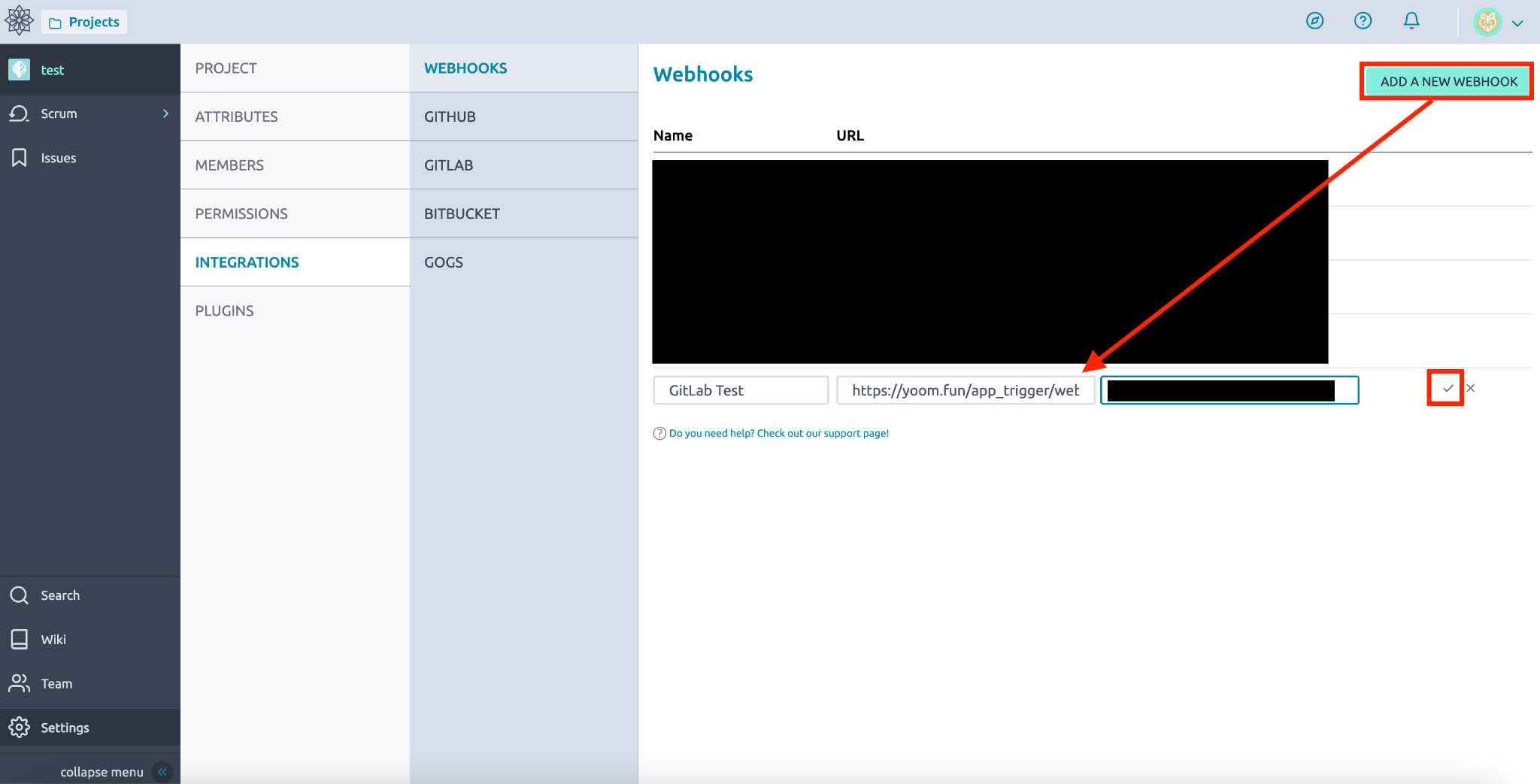Click the webhook name field GitLab Test
This screenshot has width=1540, height=784.
click(741, 390)
